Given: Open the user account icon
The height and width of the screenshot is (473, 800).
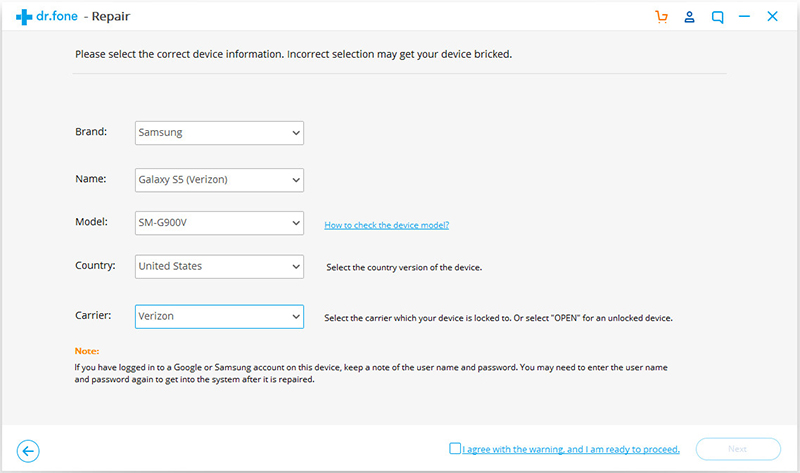Looking at the screenshot, I should (x=689, y=17).
